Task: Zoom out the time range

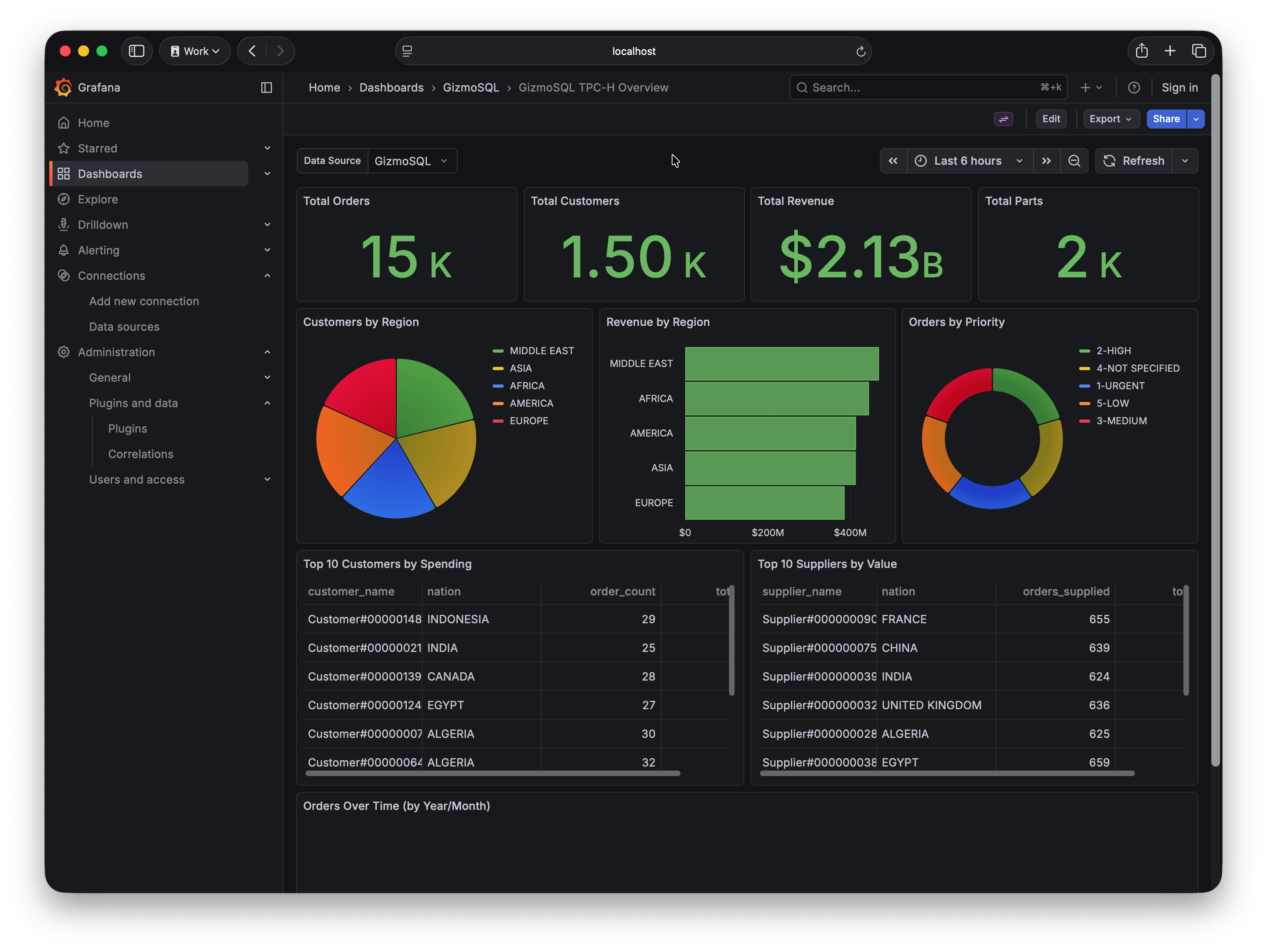Action: click(1074, 161)
